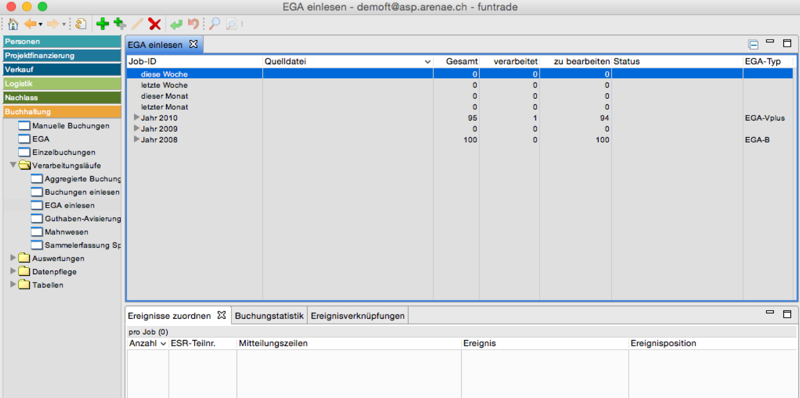Viewport: 800px width, 398px height.
Task: Click the Mitteilungszeilen column header
Action: pos(348,343)
